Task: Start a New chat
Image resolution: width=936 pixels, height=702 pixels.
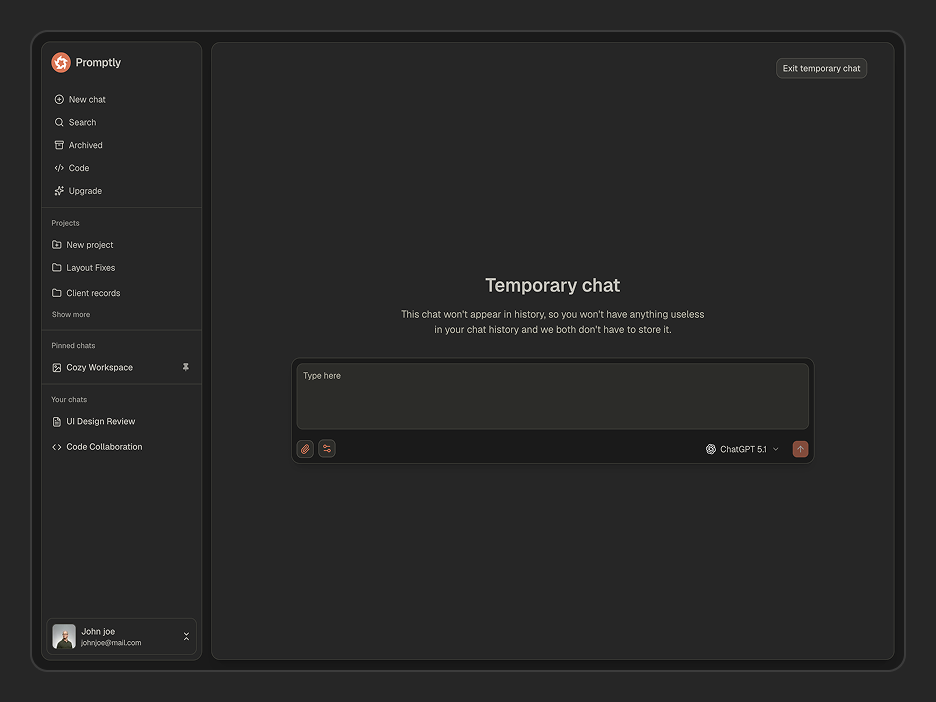Action: (87, 100)
